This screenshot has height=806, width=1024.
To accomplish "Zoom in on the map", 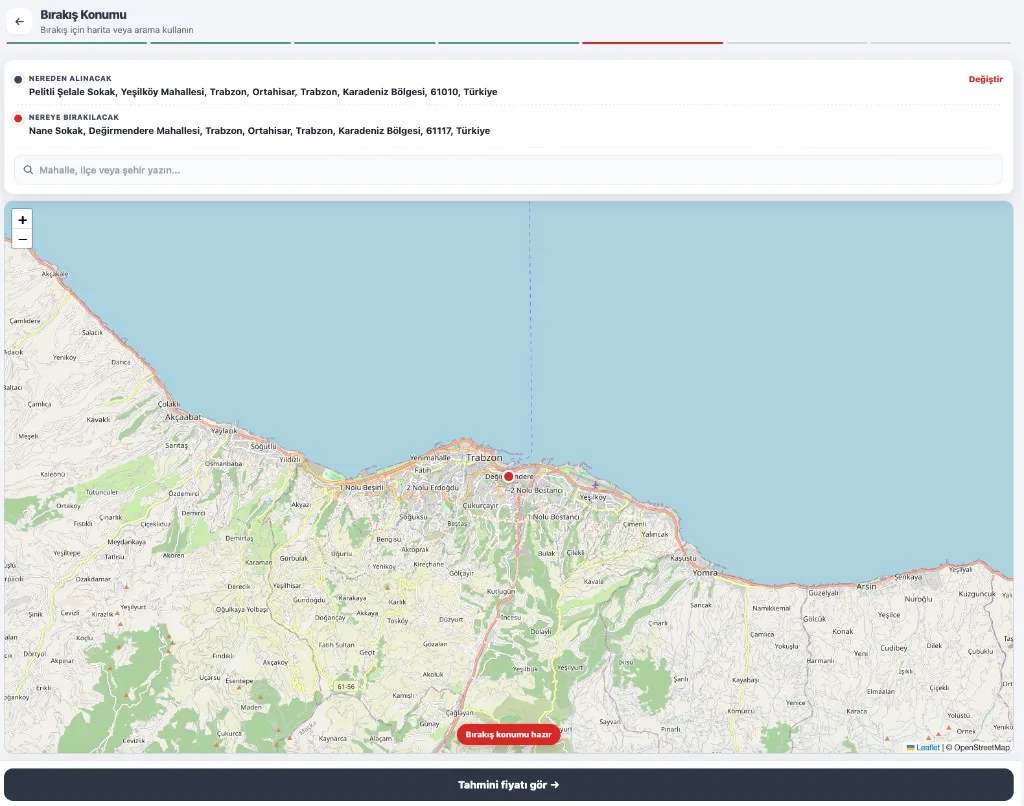I will (22, 220).
